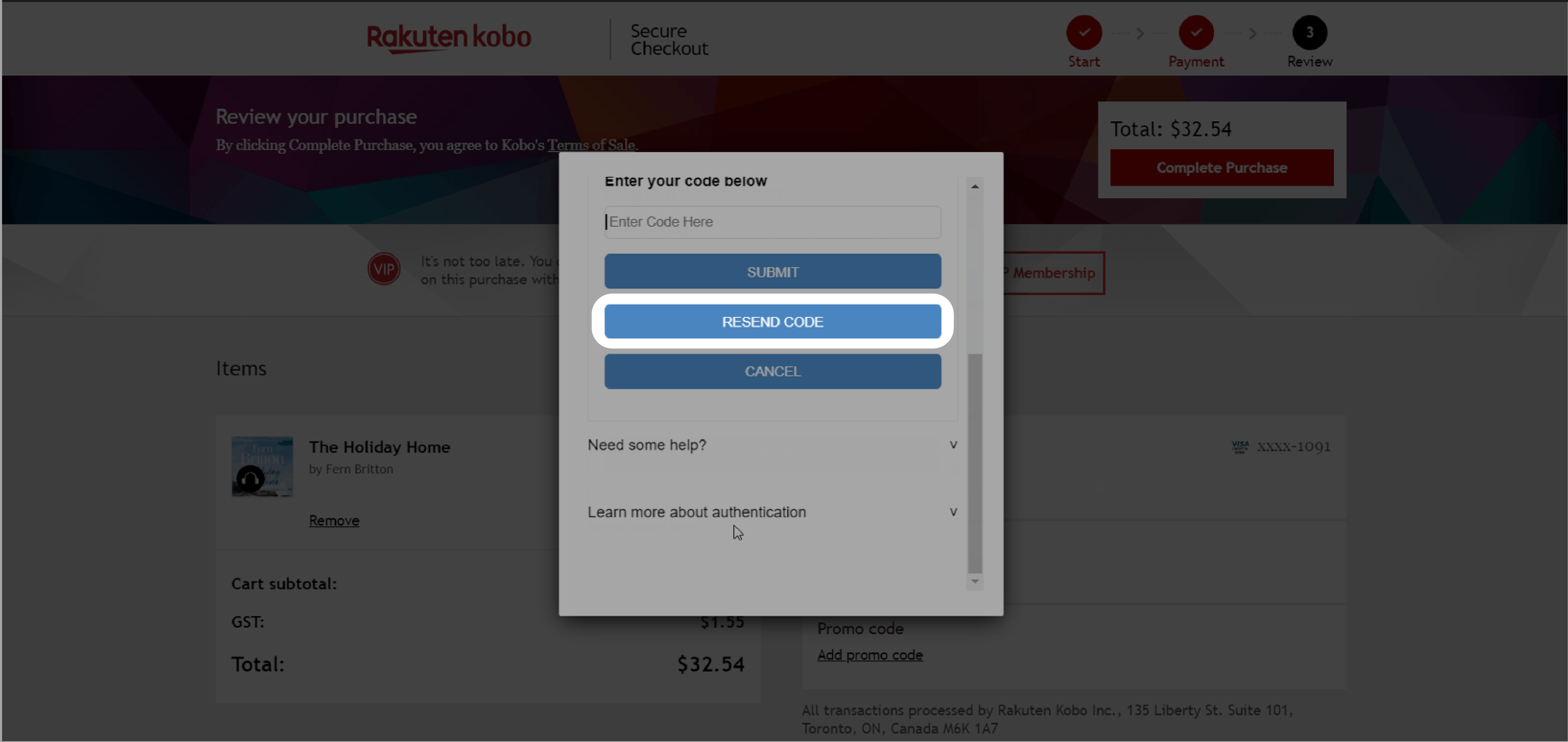This screenshot has width=1568, height=742.
Task: Expand the Learn more about authentication section
Action: (x=770, y=511)
